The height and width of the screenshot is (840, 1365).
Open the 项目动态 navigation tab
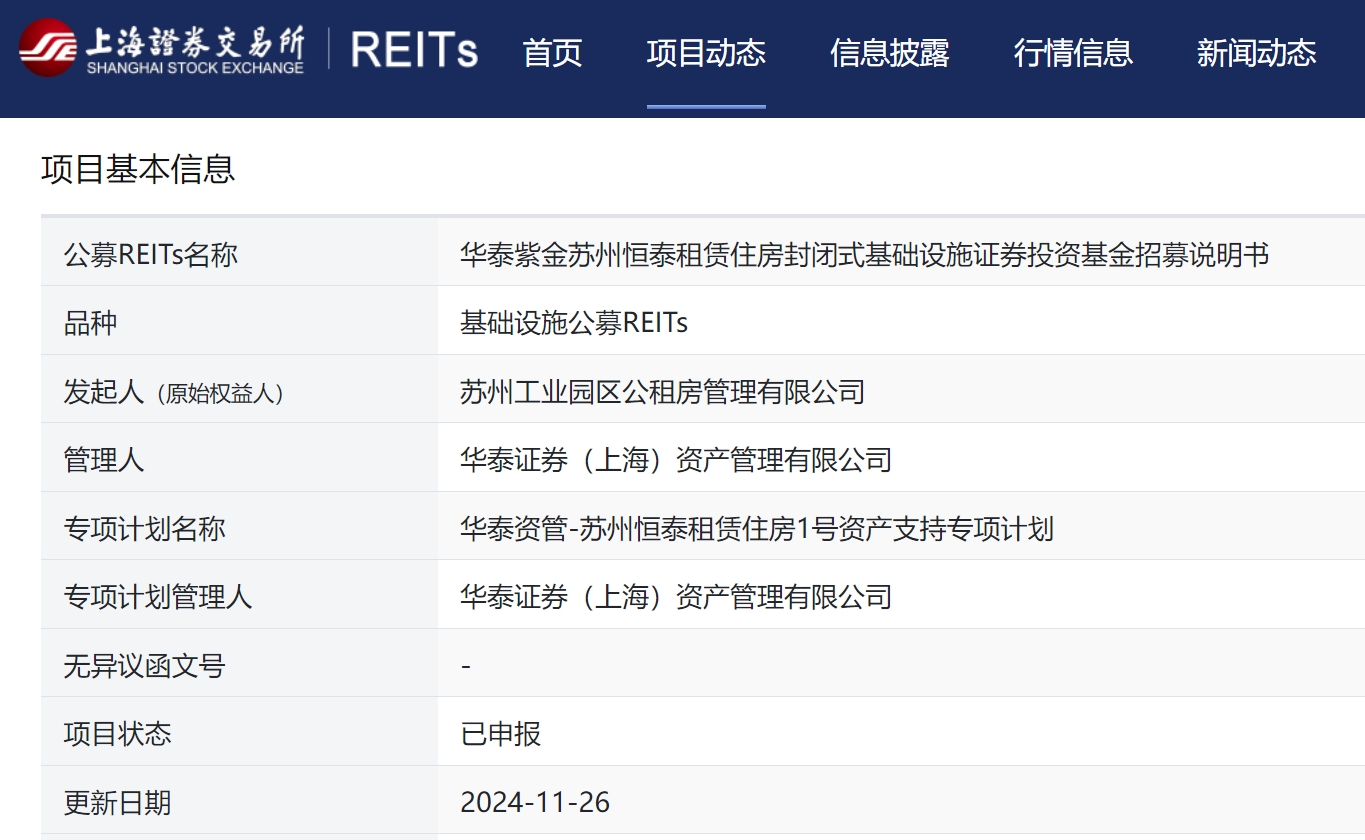[706, 52]
